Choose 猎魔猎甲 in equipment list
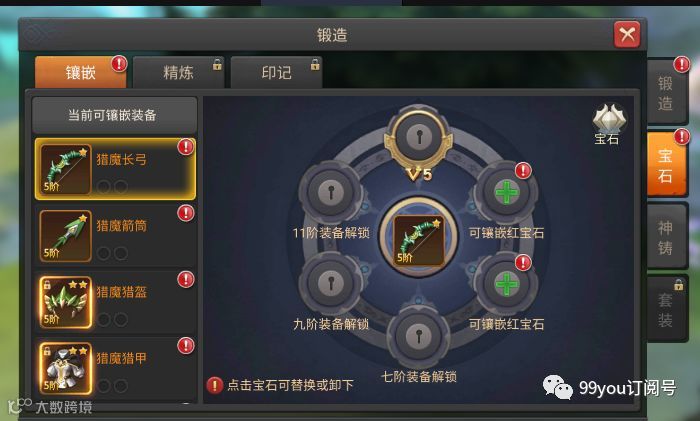 (115, 368)
